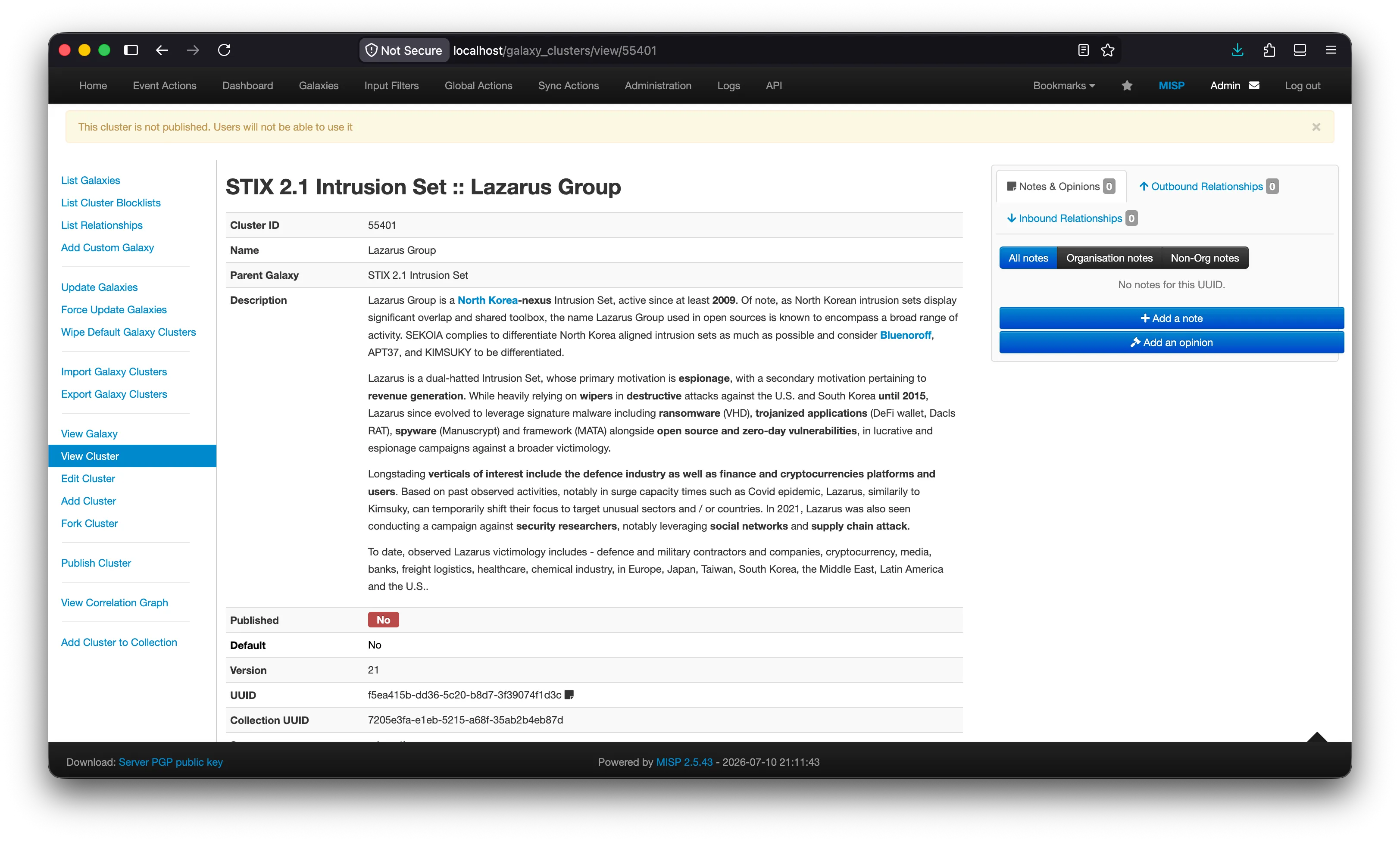This screenshot has height=842, width=1400.
Task: Select the All notes filter
Action: point(1028,258)
